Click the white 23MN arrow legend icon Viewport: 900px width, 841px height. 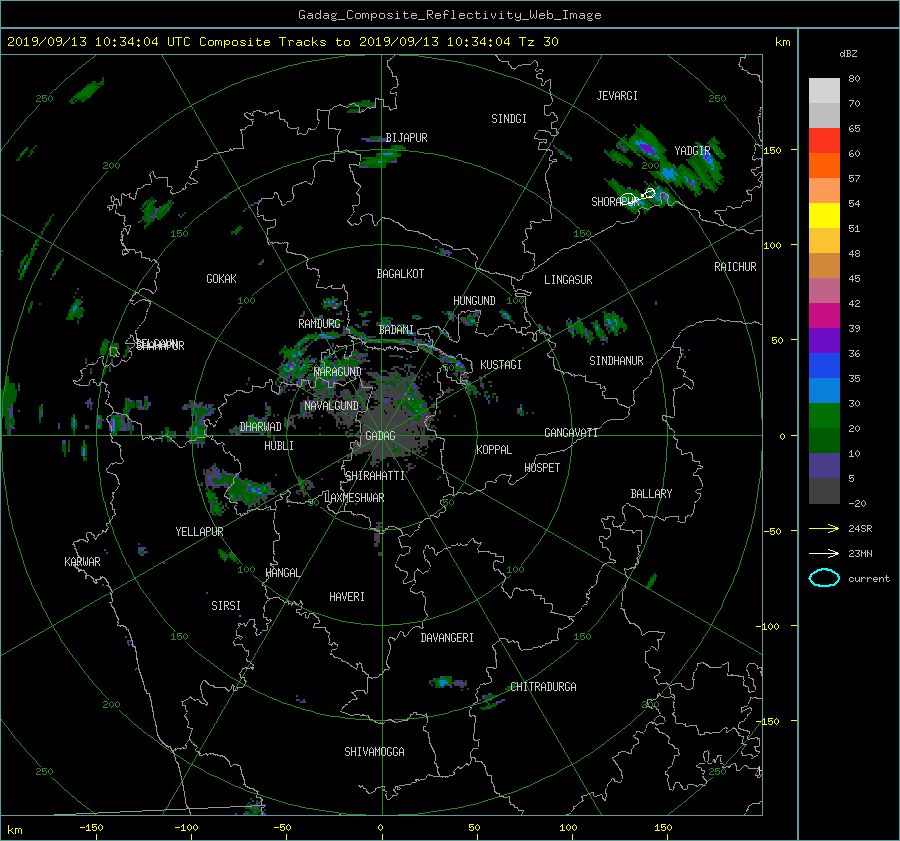[824, 553]
